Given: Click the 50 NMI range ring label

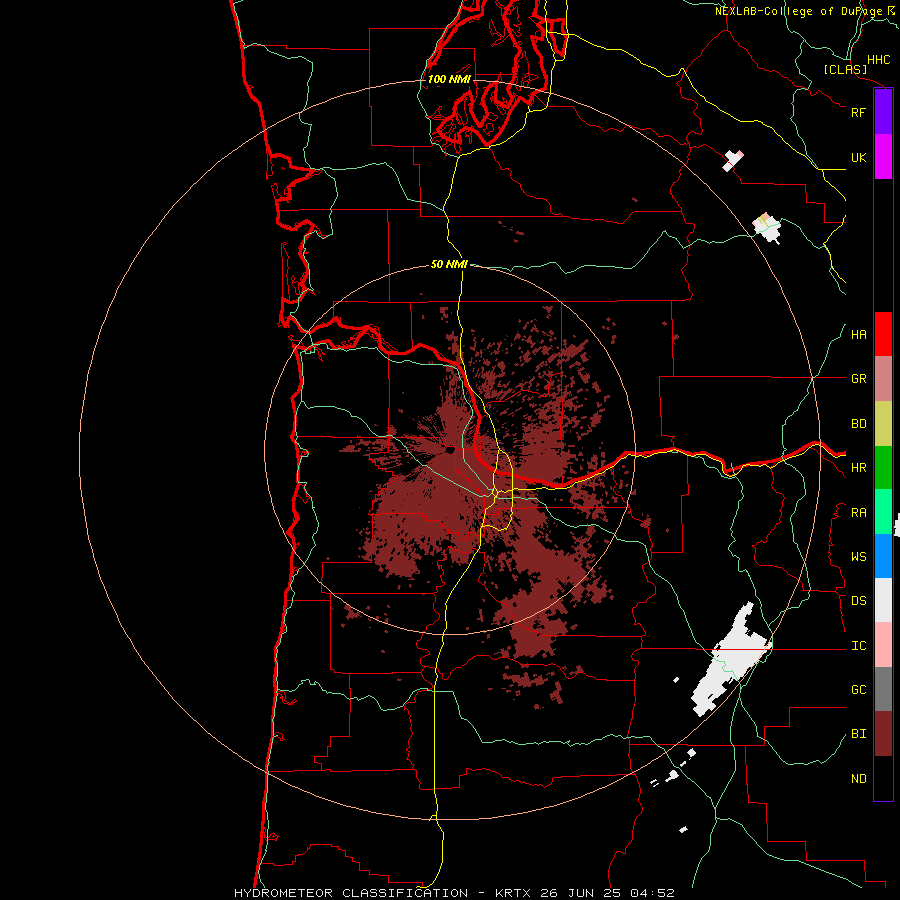Looking at the screenshot, I should click(x=449, y=265).
